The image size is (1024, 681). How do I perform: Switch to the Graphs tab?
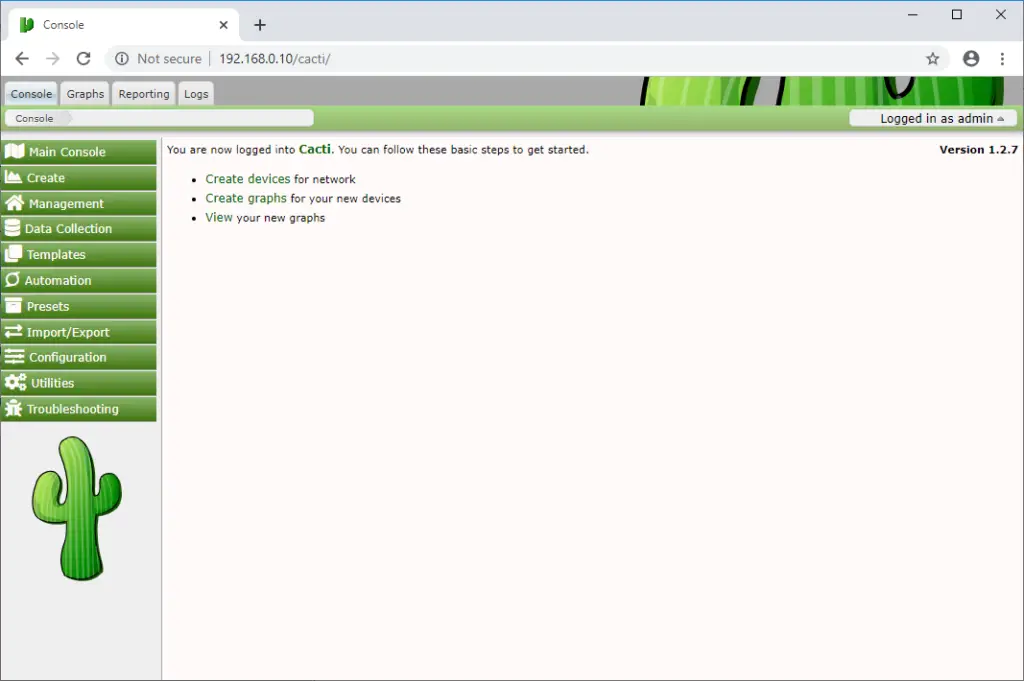coord(84,93)
